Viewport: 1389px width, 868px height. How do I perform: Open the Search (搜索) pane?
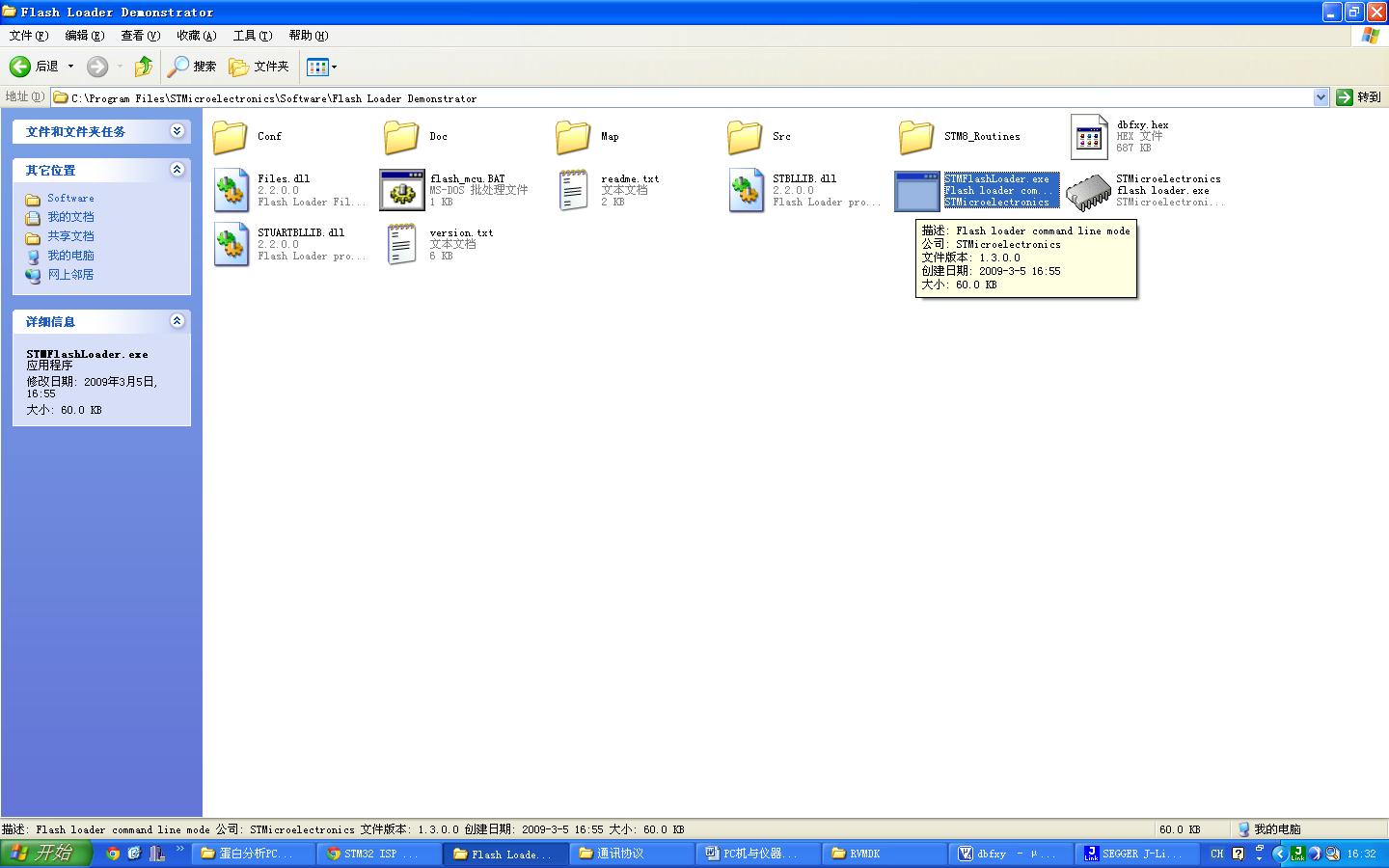192,67
